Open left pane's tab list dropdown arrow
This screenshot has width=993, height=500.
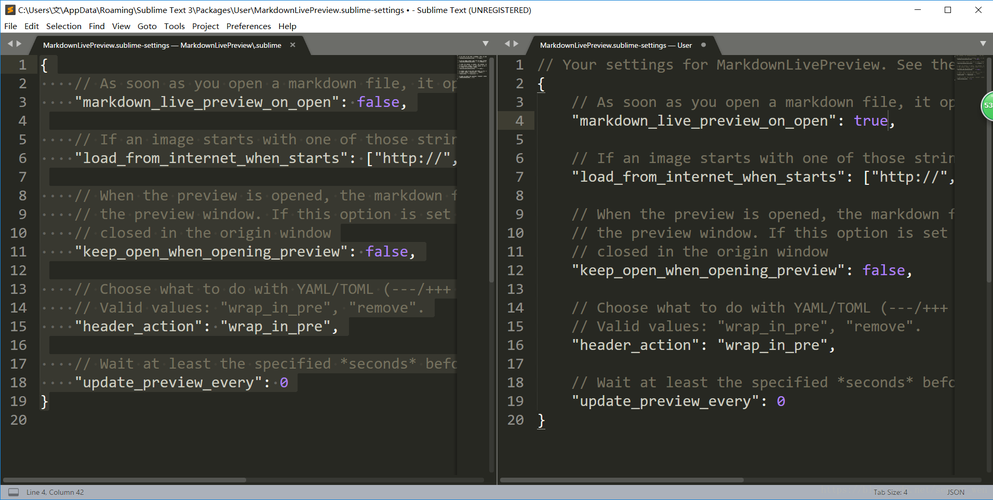(x=486, y=45)
